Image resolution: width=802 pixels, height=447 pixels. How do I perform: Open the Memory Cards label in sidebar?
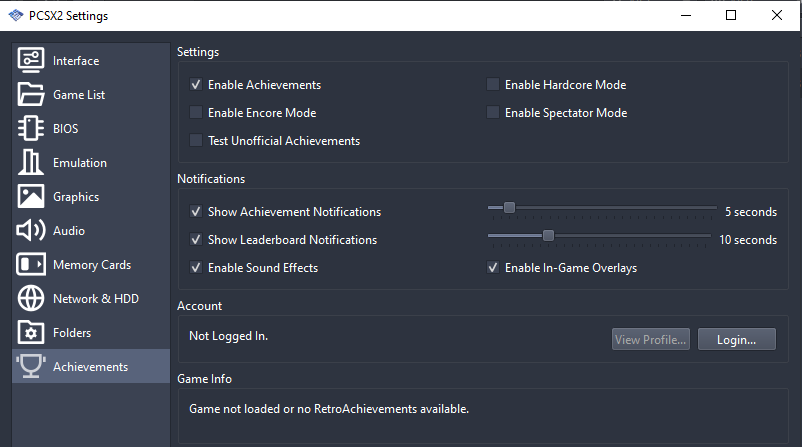pos(92,265)
